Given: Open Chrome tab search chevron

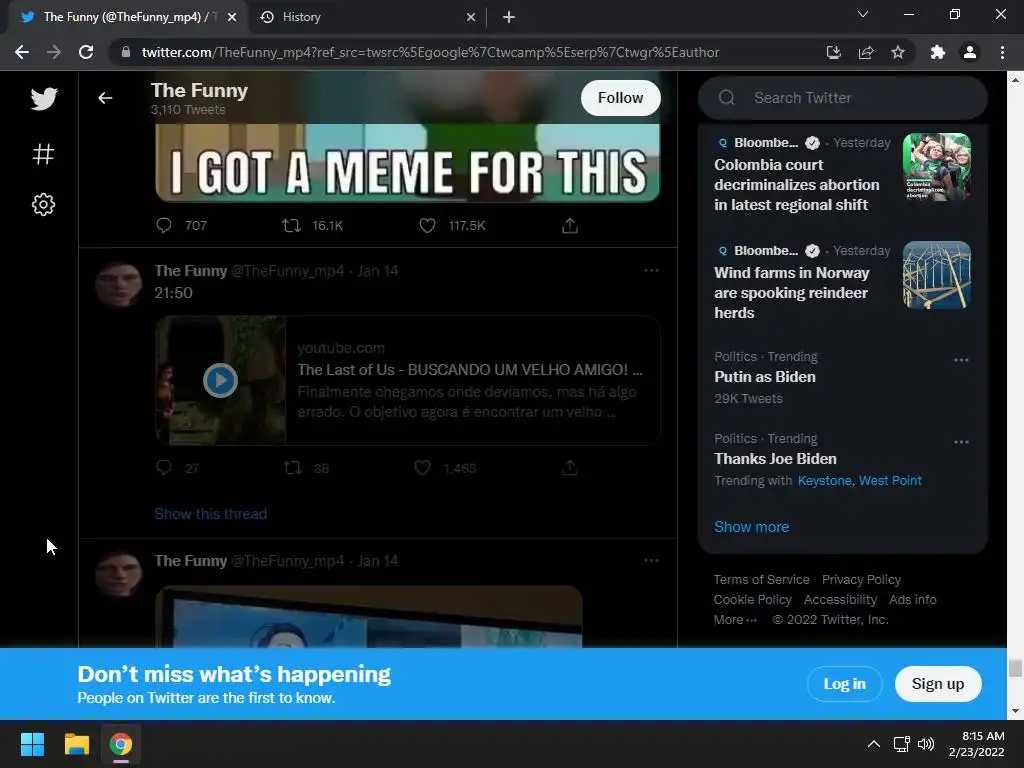Looking at the screenshot, I should [x=863, y=14].
